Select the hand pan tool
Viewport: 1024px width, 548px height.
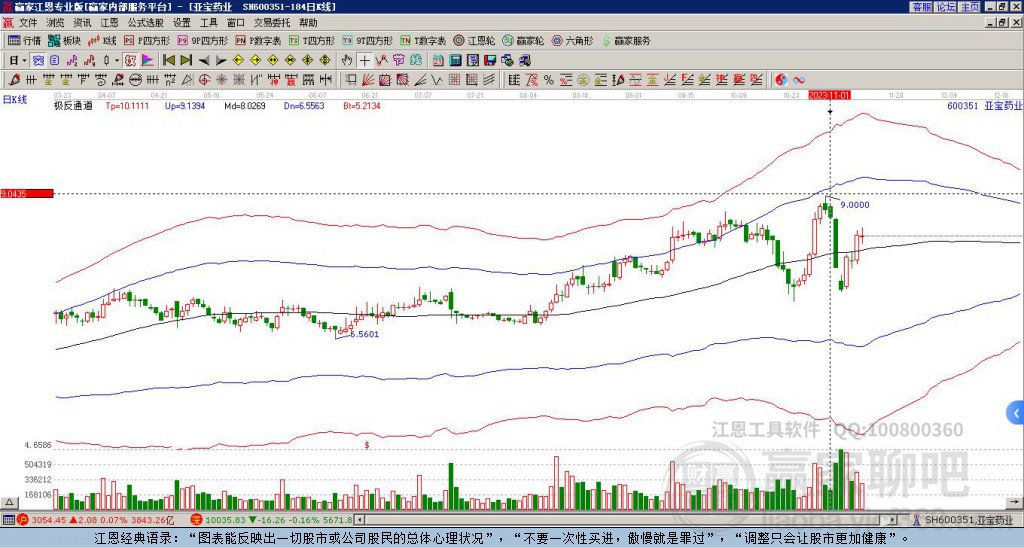tap(347, 61)
